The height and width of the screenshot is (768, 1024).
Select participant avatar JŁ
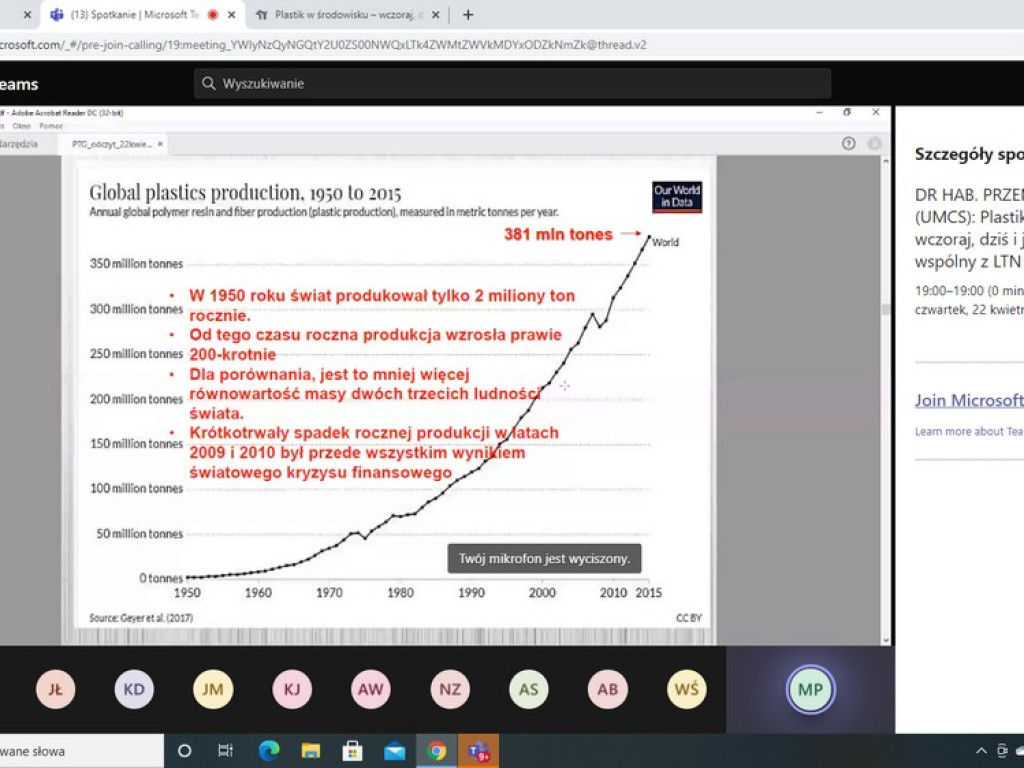point(56,690)
